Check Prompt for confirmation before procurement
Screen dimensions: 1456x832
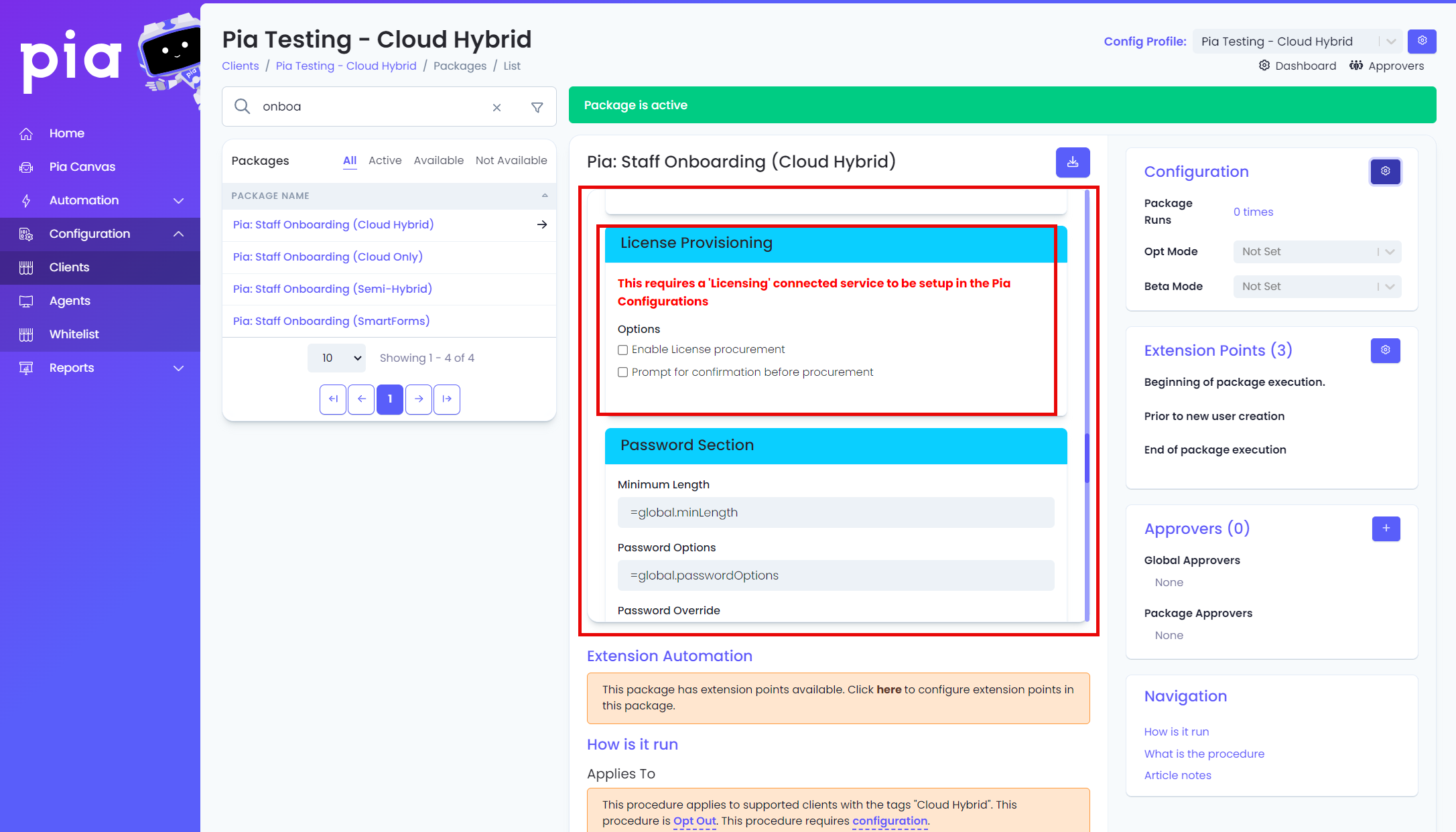[x=622, y=372]
